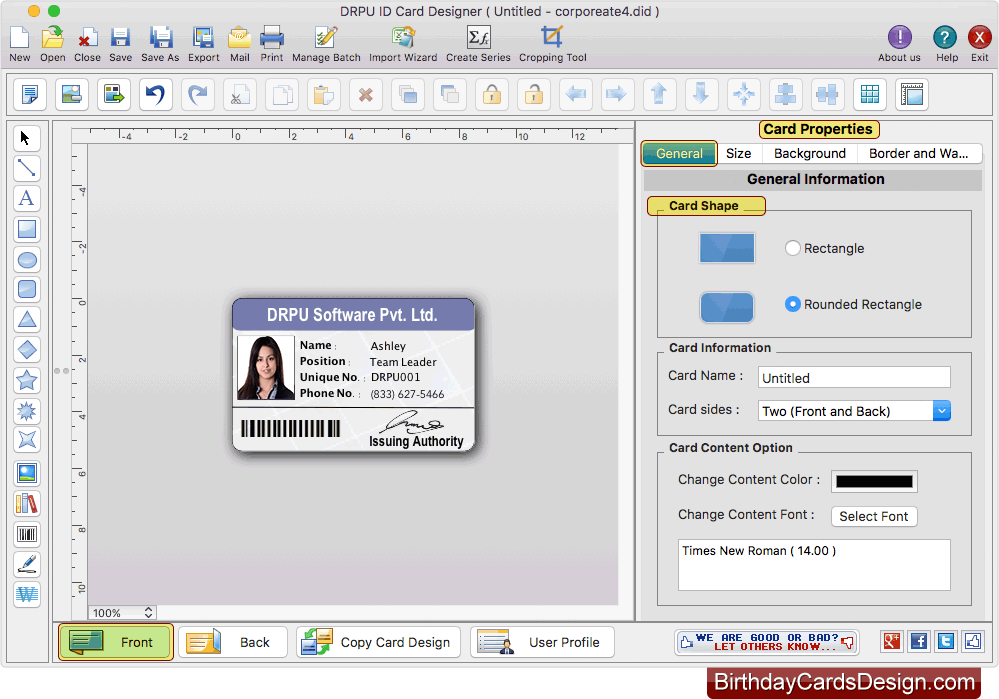Open the Border and Watermark tab
The image size is (999, 699).
918,154
